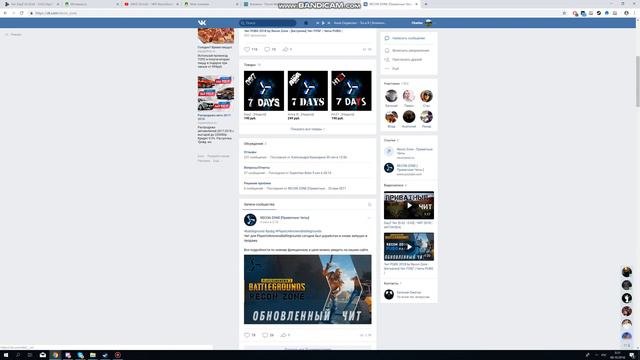Open the DayZ 7 DAYS product thumbnail
Screen dimensions: 640x360
click(x=264, y=91)
